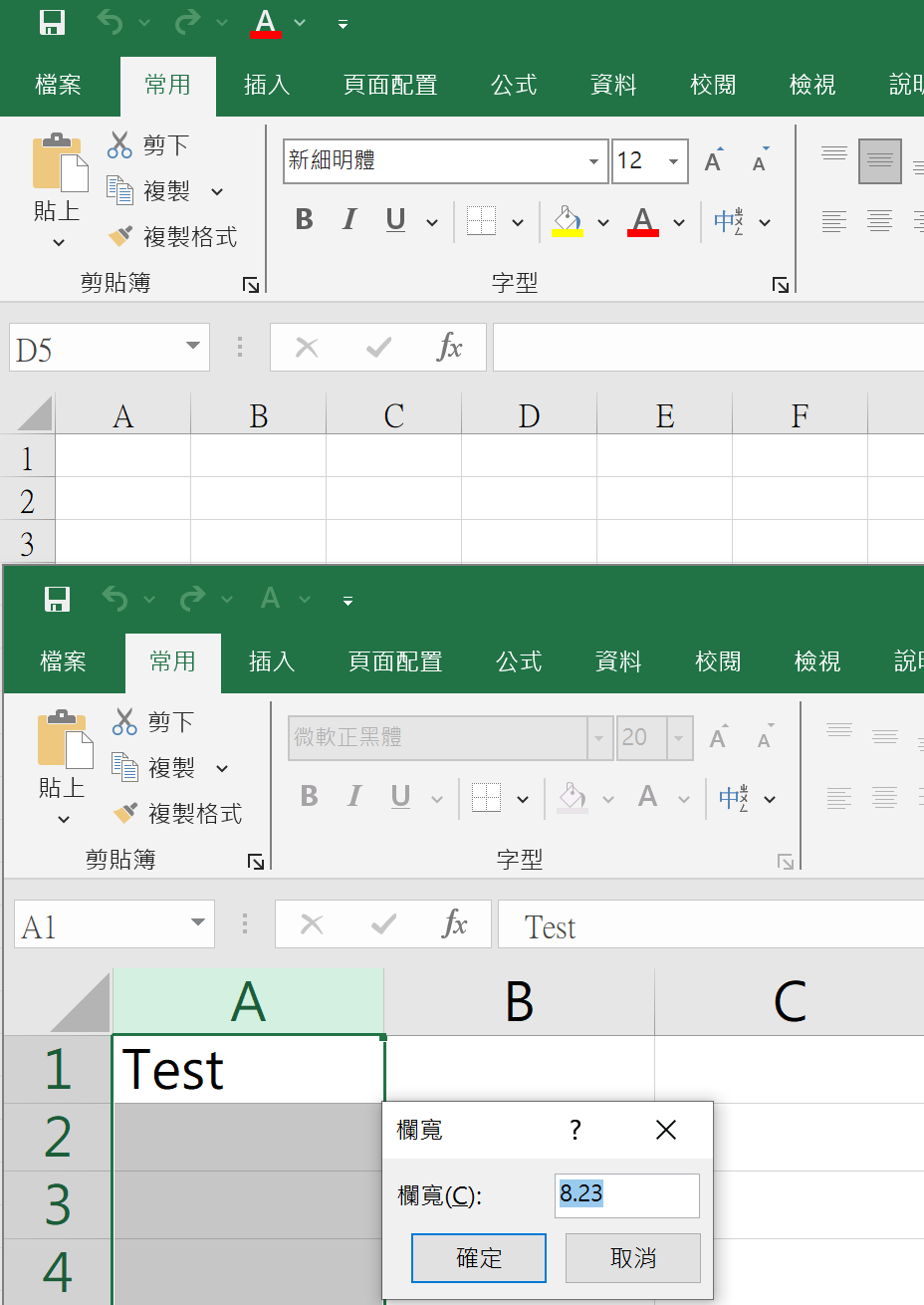The image size is (924, 1305).
Task: Open the 資料 tab in the upper window
Action: coord(613,86)
